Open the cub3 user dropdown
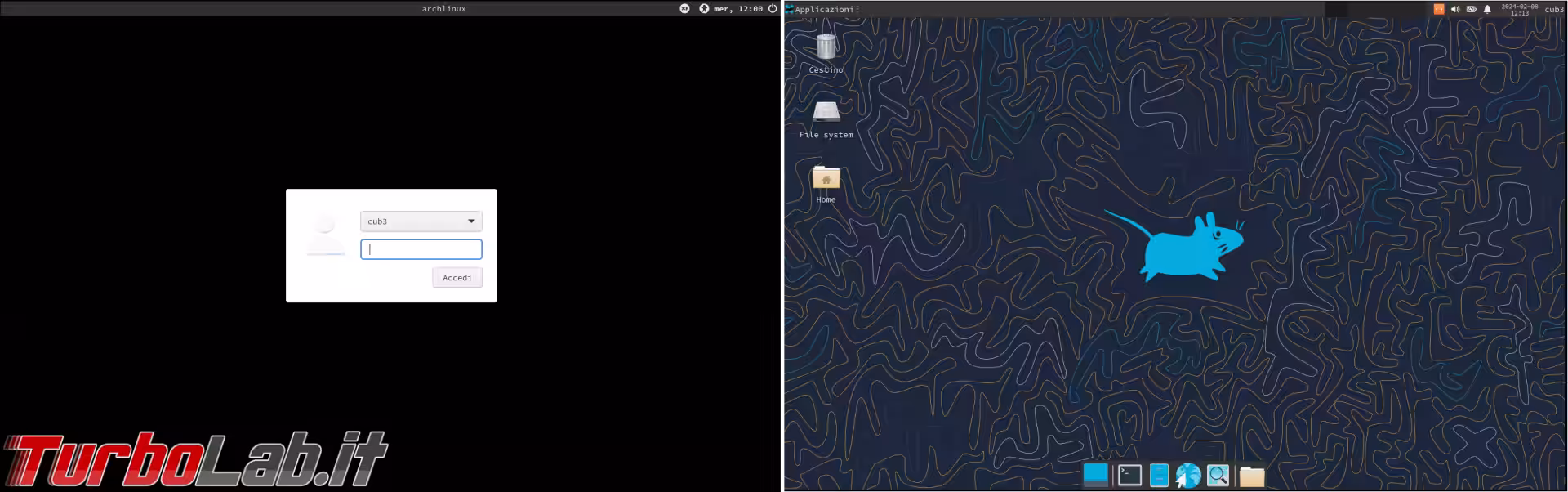Image resolution: width=1568 pixels, height=492 pixels. coord(421,221)
